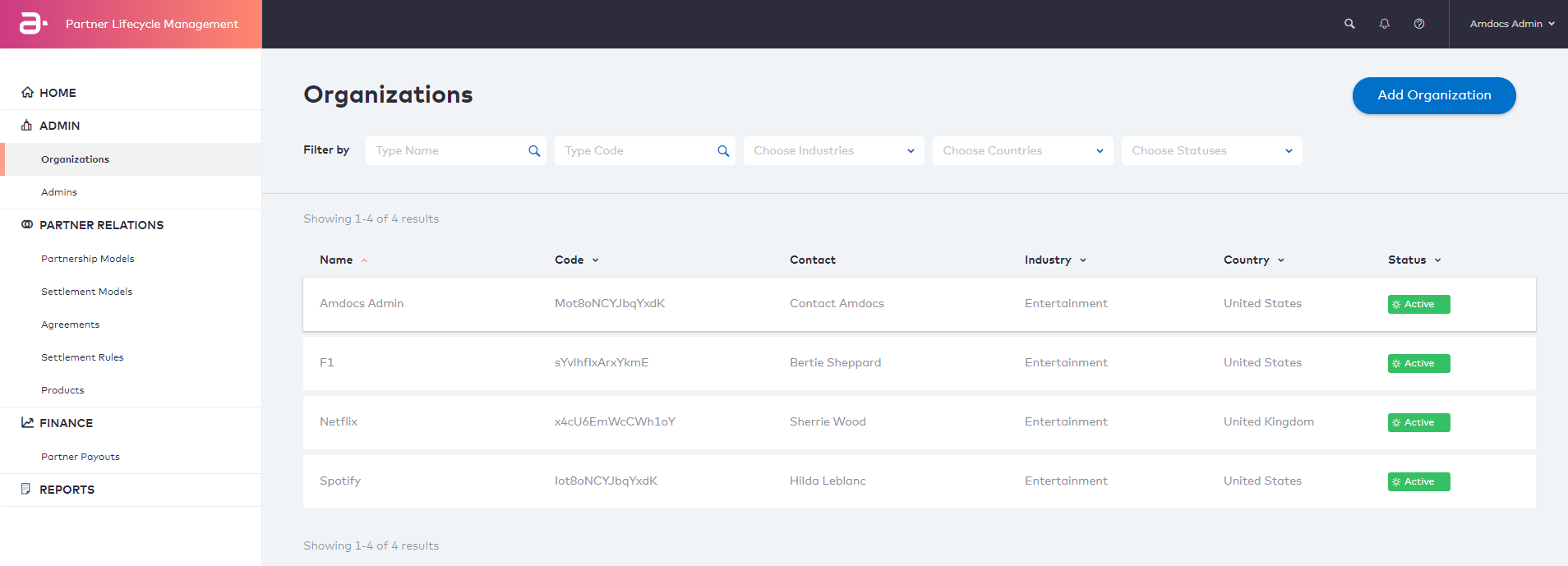Open notifications bell icon
Viewport: 1568px width, 566px height.
pos(1385,24)
